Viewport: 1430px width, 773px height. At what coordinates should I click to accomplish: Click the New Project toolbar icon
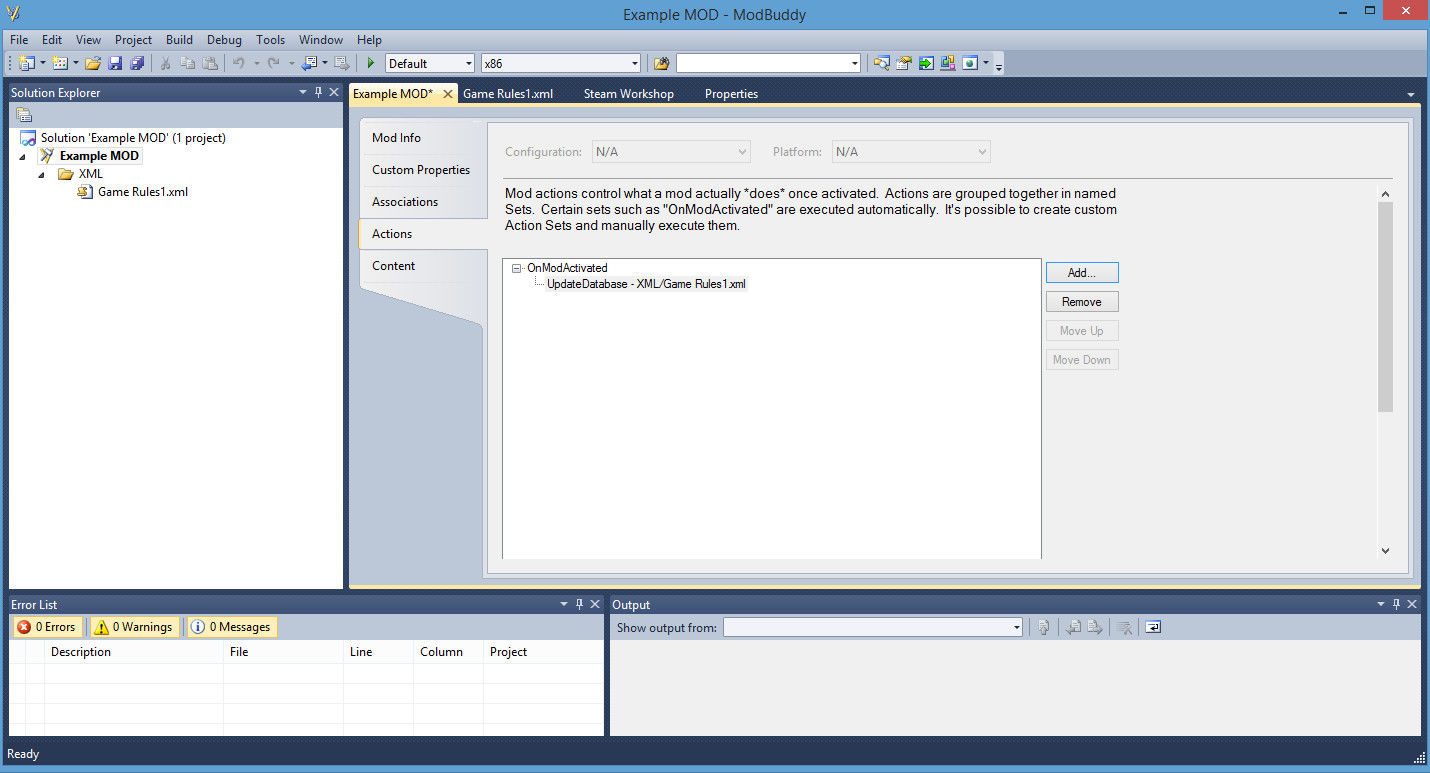point(26,63)
